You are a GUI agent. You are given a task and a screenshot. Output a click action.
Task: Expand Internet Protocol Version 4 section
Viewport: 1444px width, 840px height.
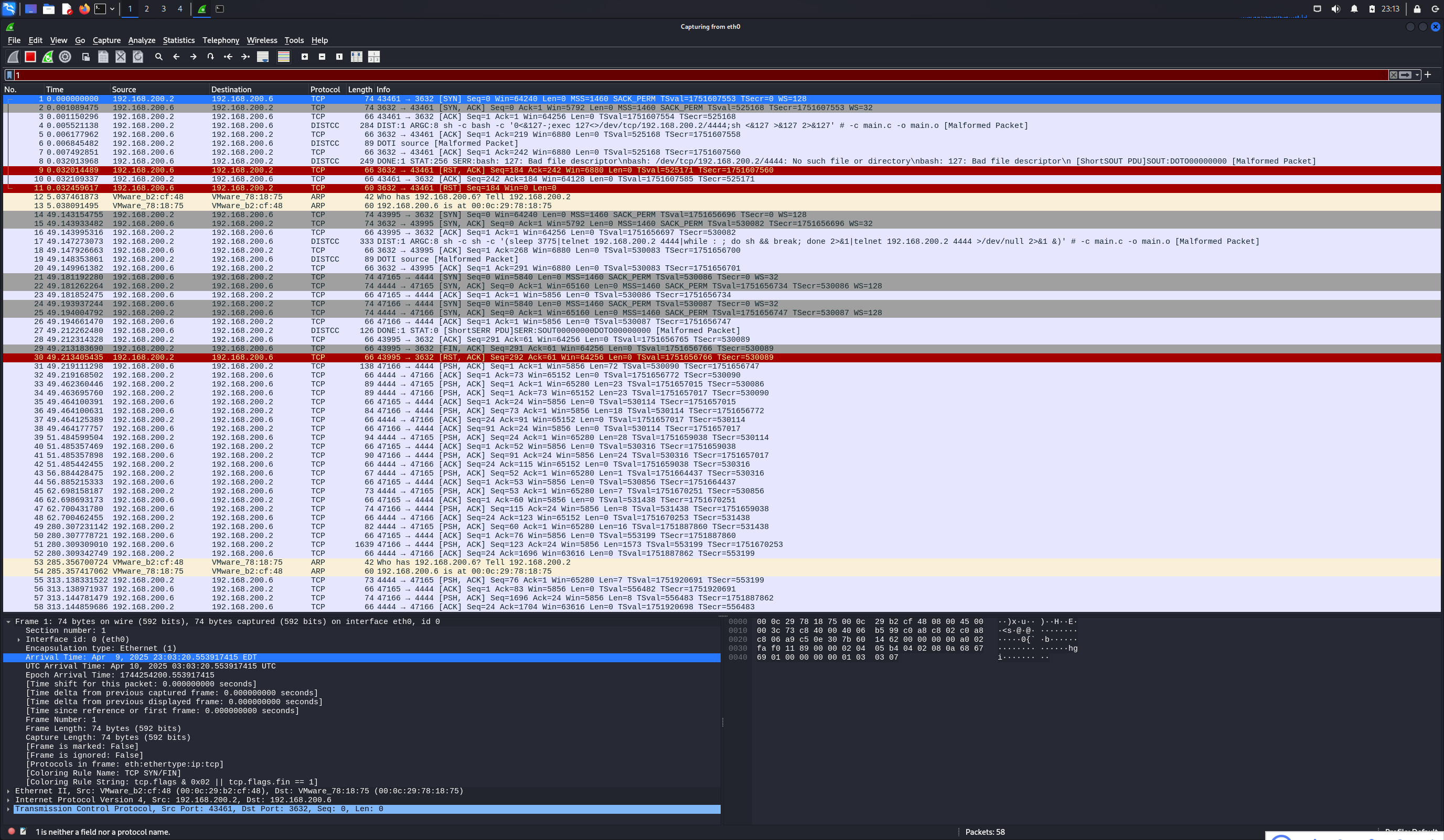(8, 800)
